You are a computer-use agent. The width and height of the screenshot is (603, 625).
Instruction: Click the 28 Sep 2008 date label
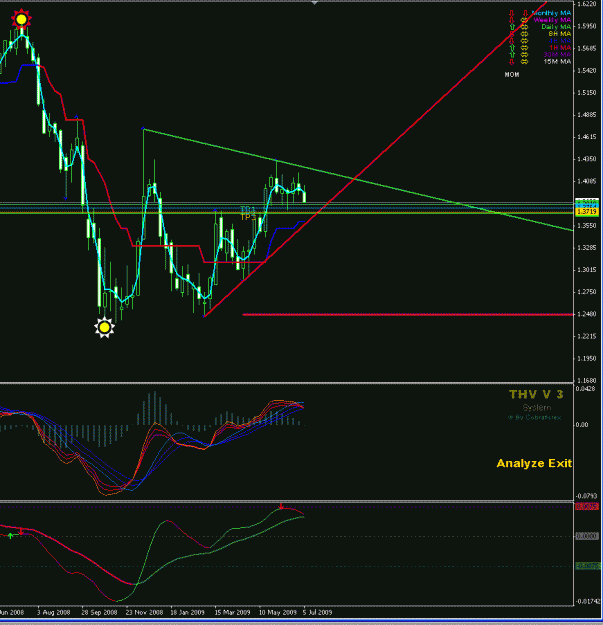[99, 612]
